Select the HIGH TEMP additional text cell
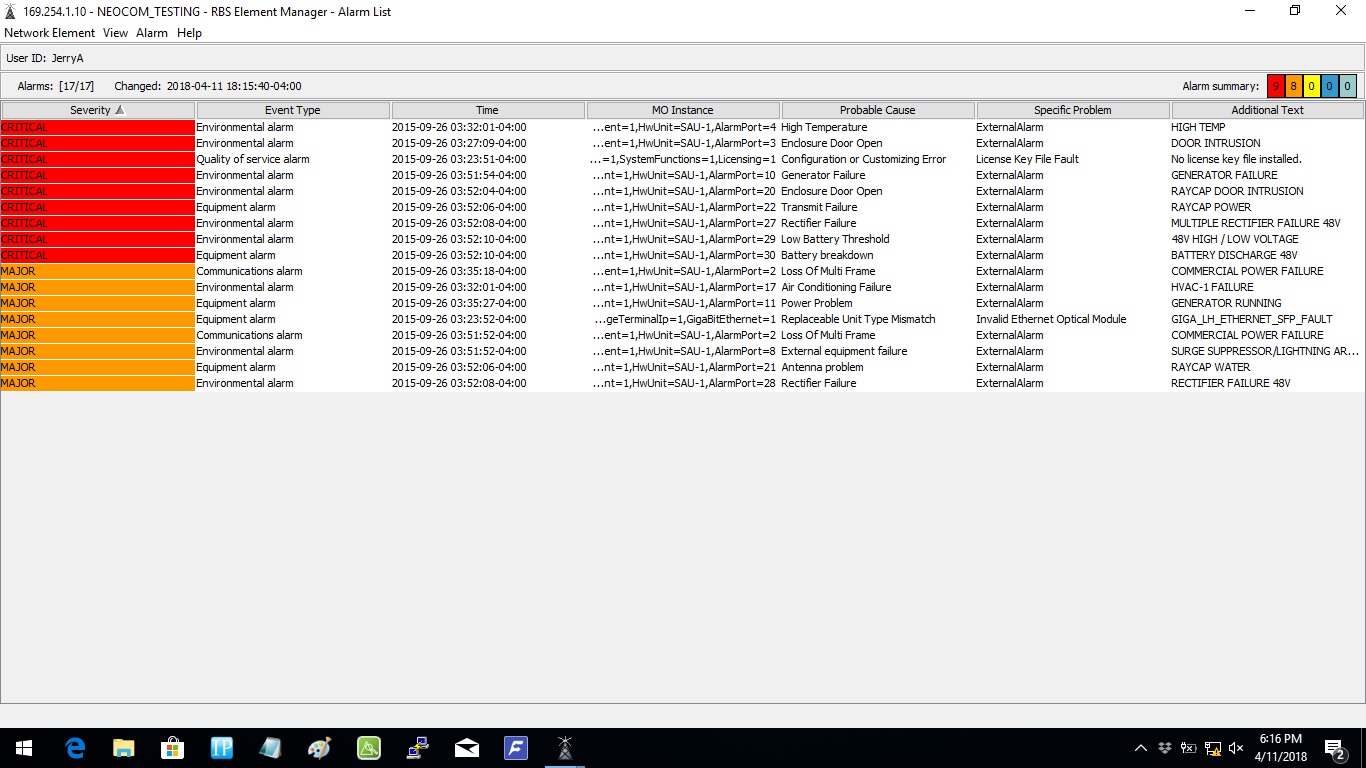The height and width of the screenshot is (768, 1366). (1267, 127)
